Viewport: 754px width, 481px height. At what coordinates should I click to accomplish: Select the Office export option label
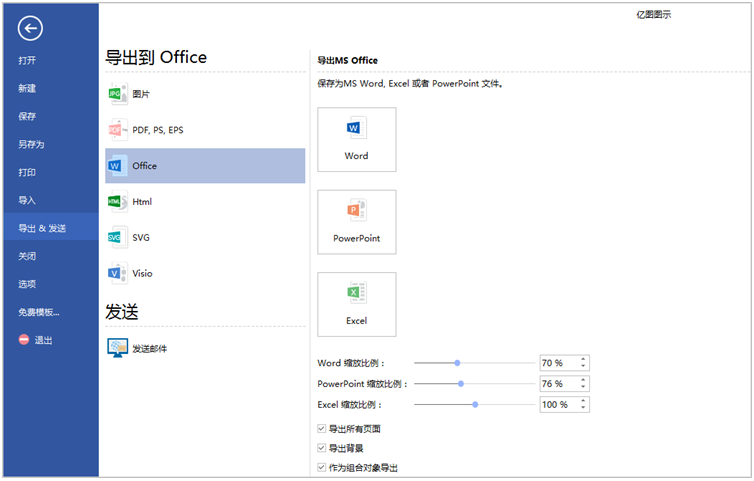click(x=145, y=165)
